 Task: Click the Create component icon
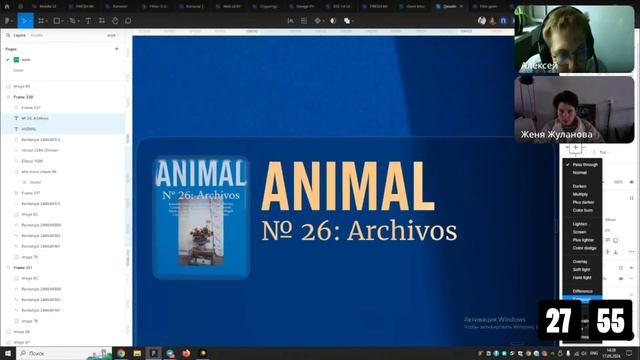[317, 21]
